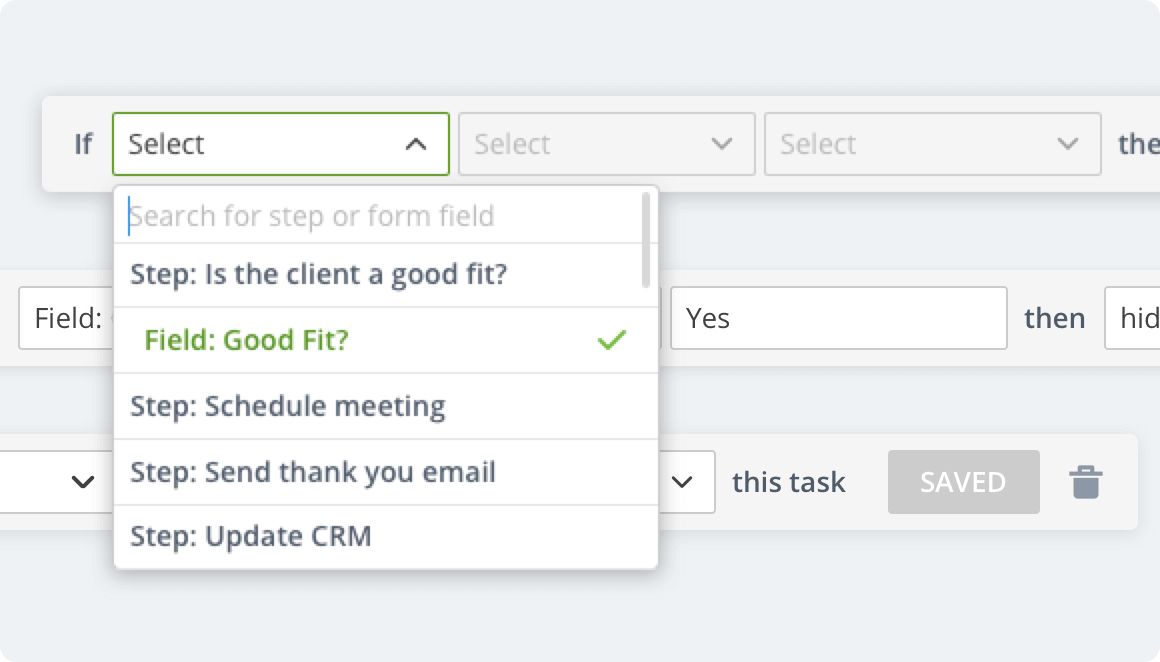Delete the rule using the trash icon

(x=1087, y=482)
